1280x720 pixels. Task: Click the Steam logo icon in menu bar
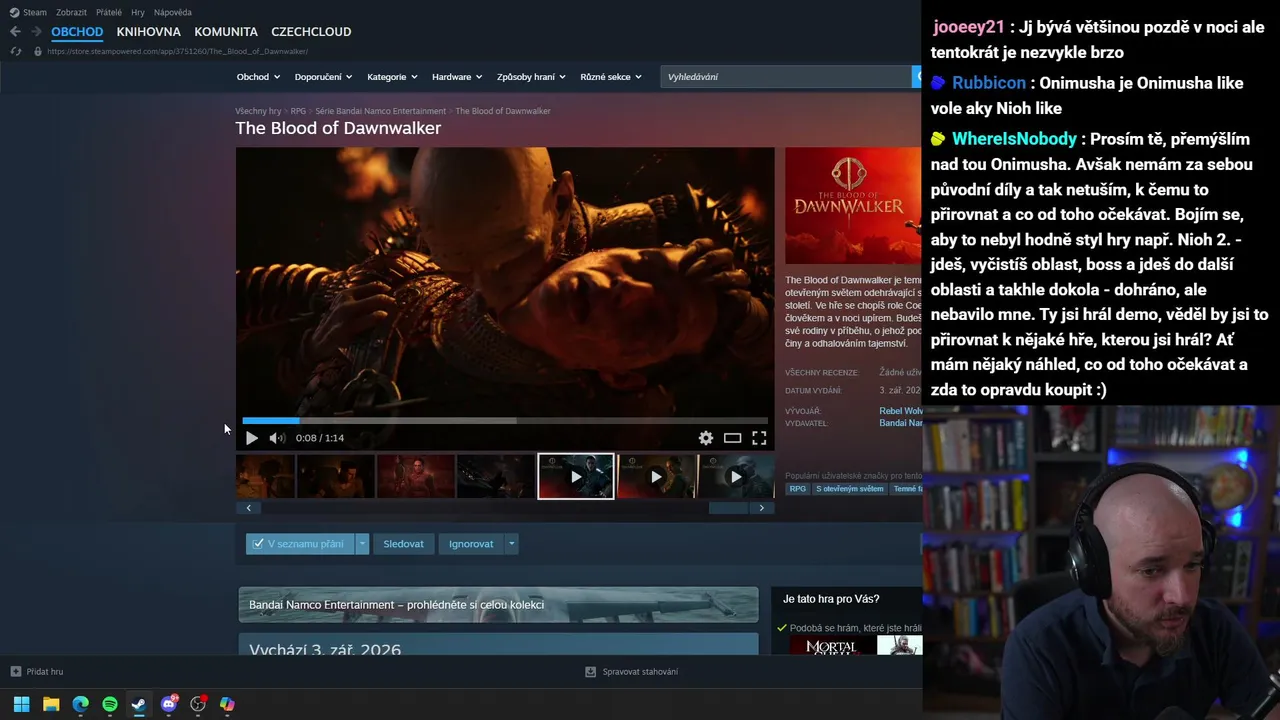pyautogui.click(x=14, y=12)
